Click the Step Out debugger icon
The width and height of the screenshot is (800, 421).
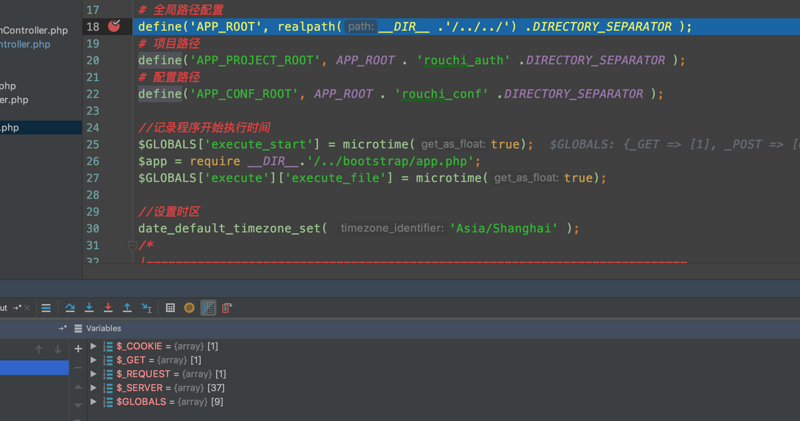click(x=127, y=308)
